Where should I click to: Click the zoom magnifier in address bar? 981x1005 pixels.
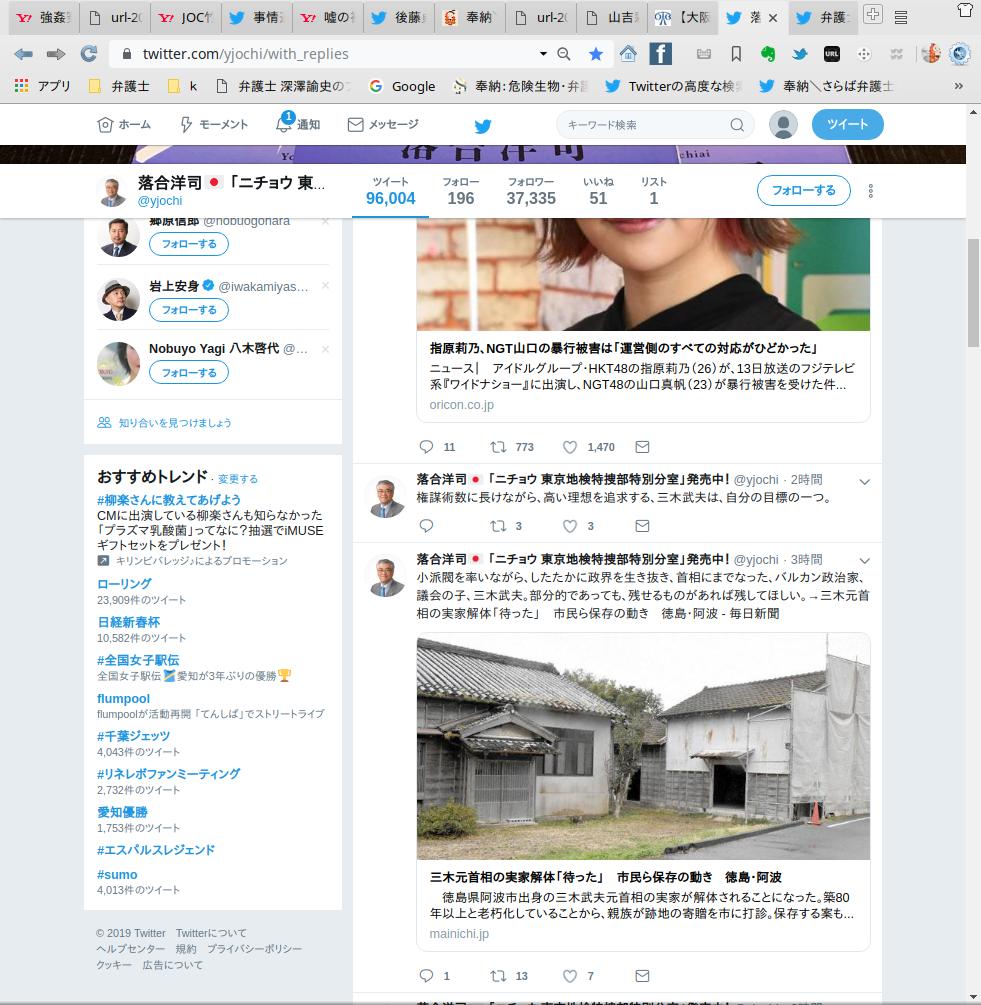(564, 54)
